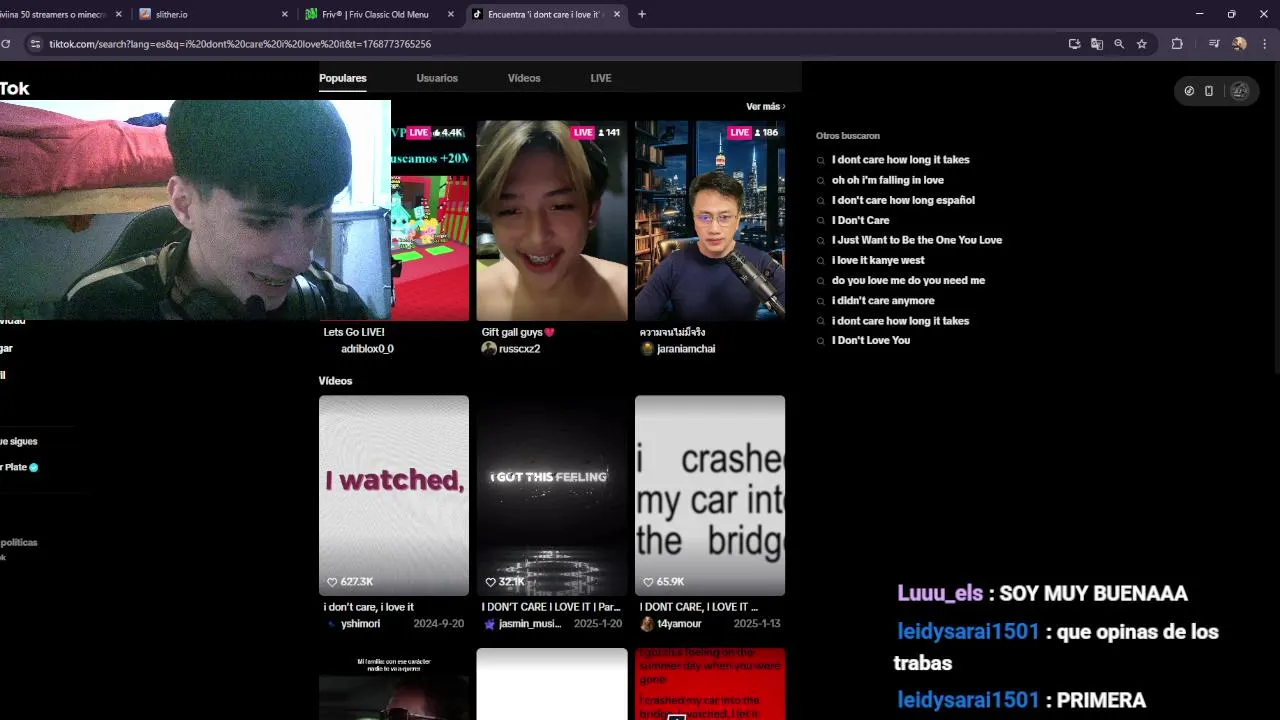1280x720 pixels.
Task: Click the jasmin_musi avatar icon
Action: coord(489,624)
